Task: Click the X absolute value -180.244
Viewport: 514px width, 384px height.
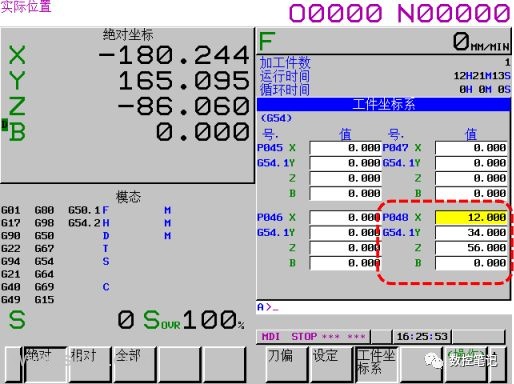Action: pyautogui.click(x=174, y=55)
